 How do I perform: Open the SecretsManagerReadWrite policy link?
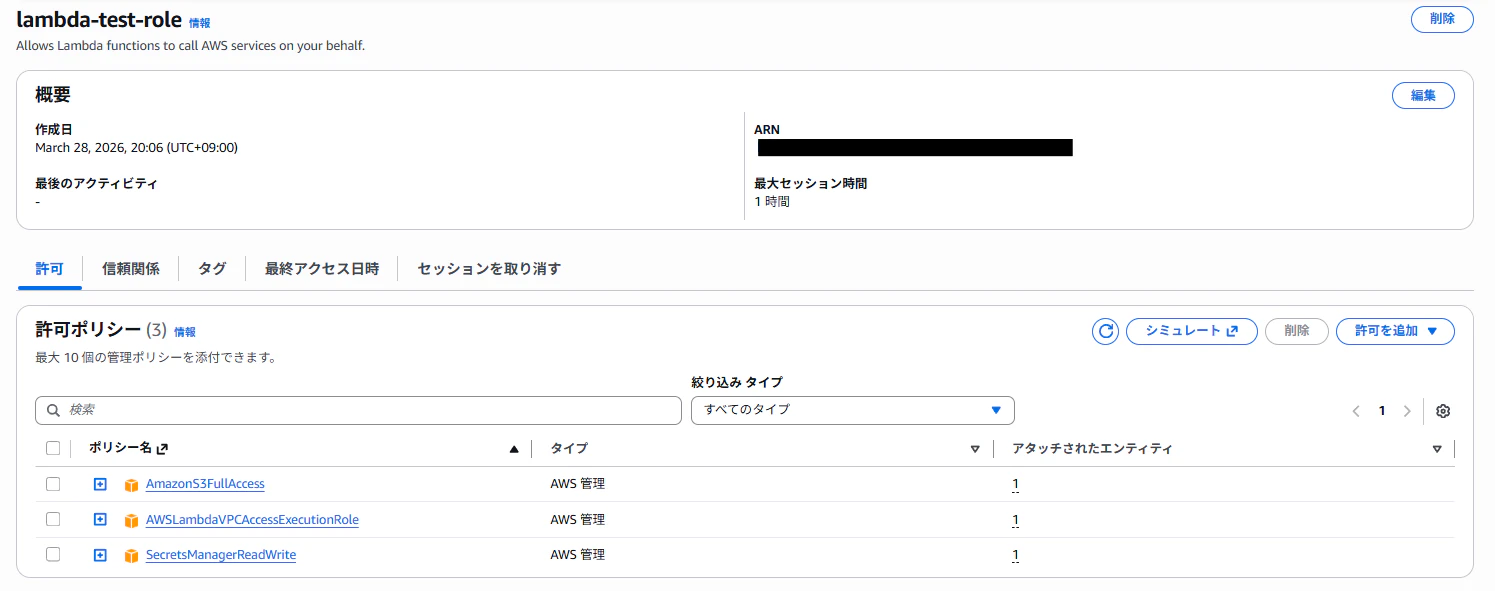[221, 555]
